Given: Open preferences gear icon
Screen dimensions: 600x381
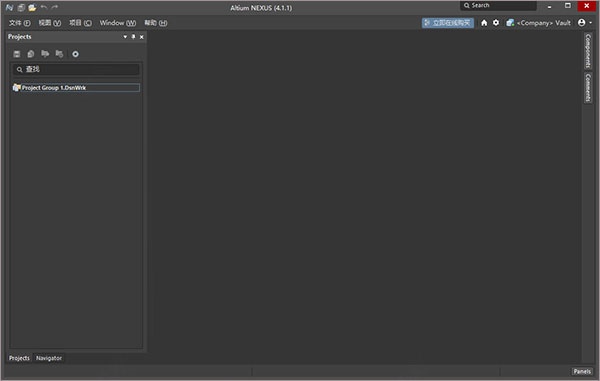Looking at the screenshot, I should [x=496, y=23].
